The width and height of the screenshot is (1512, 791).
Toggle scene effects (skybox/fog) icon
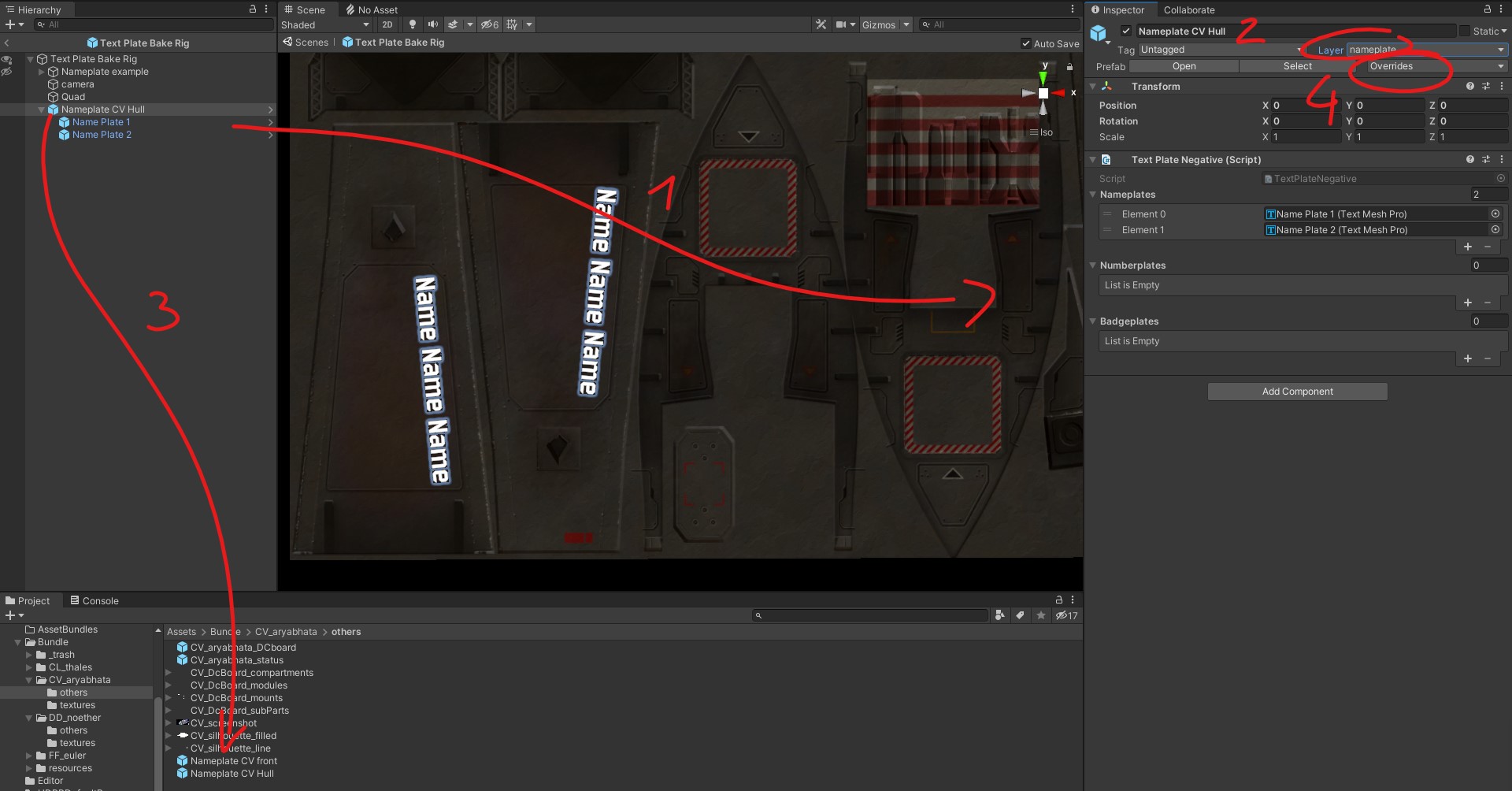453,24
